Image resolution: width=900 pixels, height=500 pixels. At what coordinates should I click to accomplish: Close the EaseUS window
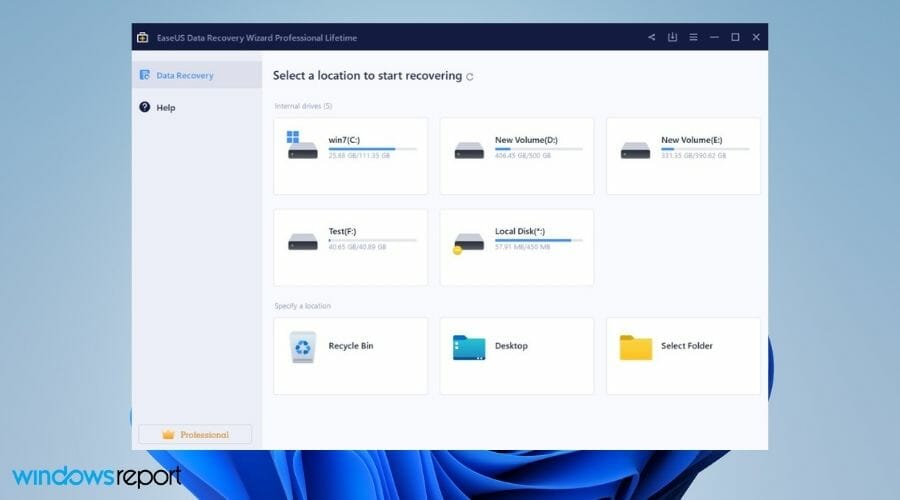[756, 37]
